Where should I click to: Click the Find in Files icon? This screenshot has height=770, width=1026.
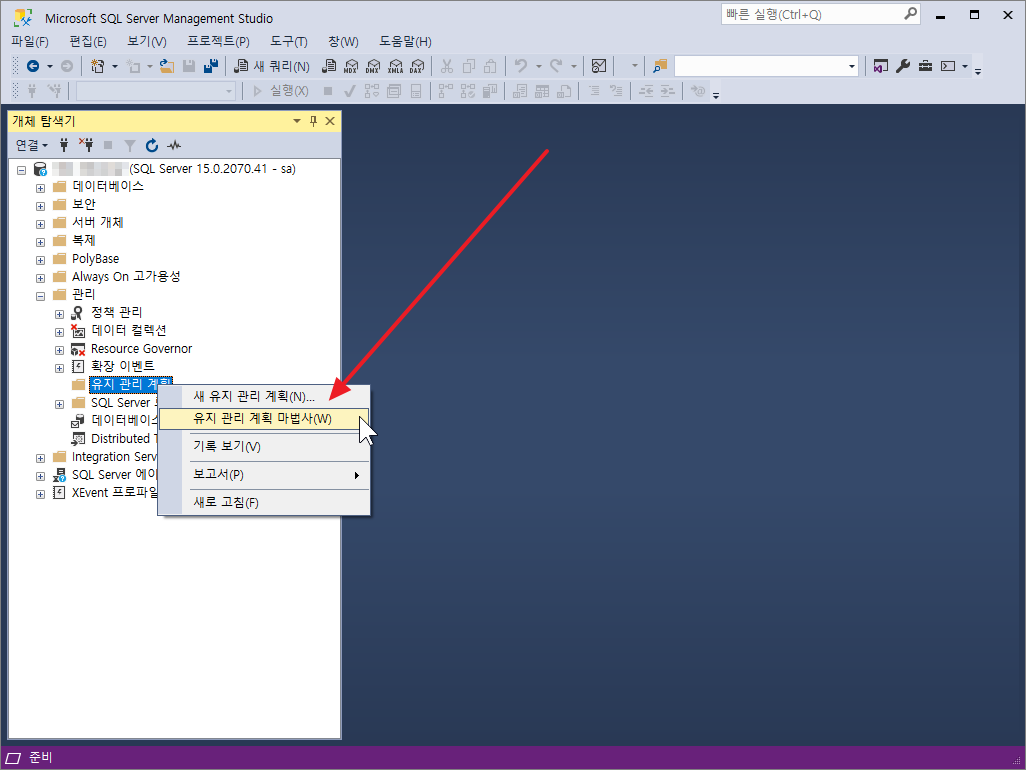[x=660, y=66]
